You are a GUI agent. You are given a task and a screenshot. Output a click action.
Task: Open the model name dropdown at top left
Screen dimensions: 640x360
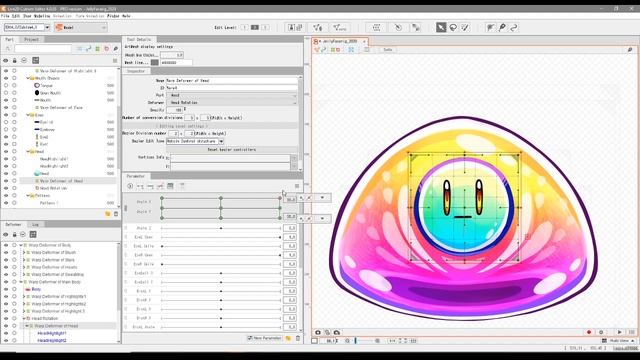point(47,27)
